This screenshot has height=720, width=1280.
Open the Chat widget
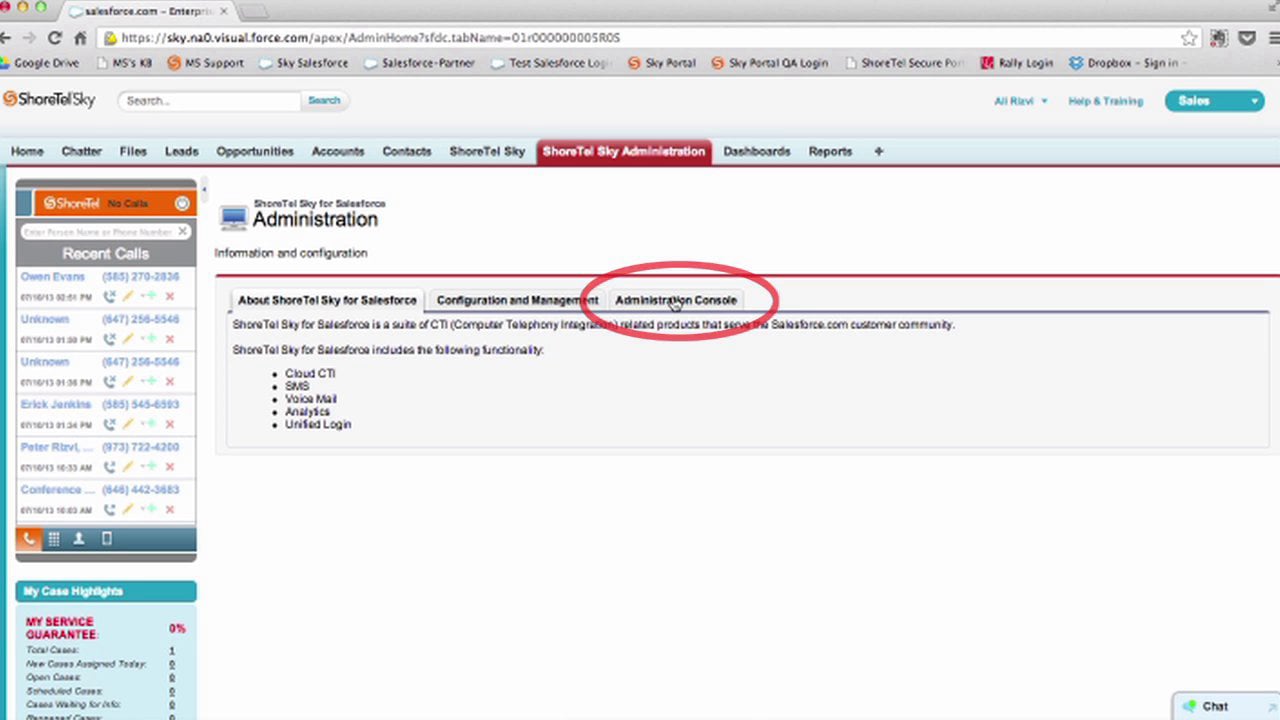coord(1225,706)
